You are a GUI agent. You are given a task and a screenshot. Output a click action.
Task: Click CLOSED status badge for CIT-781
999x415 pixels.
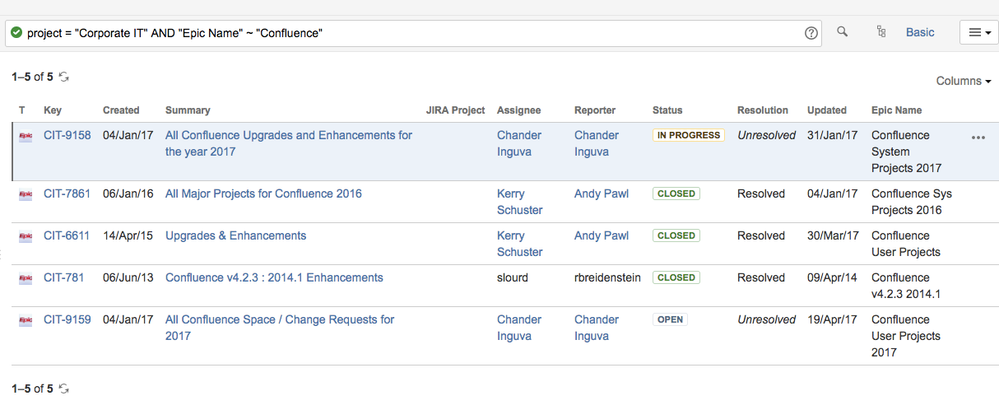676,277
